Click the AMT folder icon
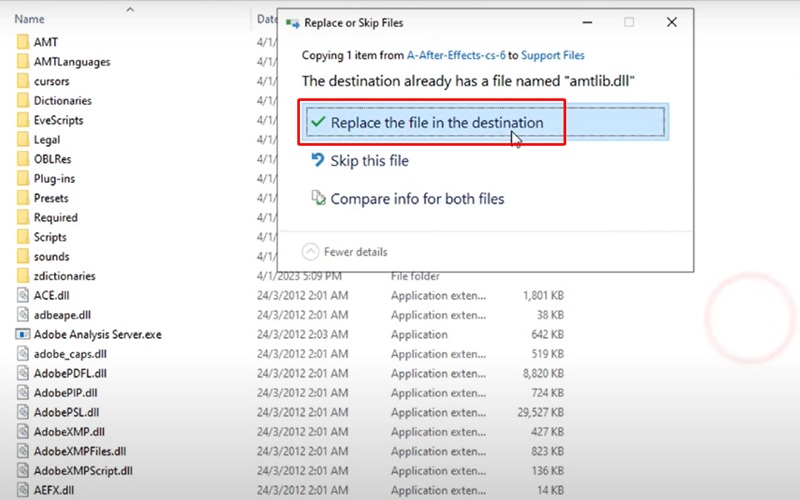The image size is (800, 500). (x=23, y=42)
